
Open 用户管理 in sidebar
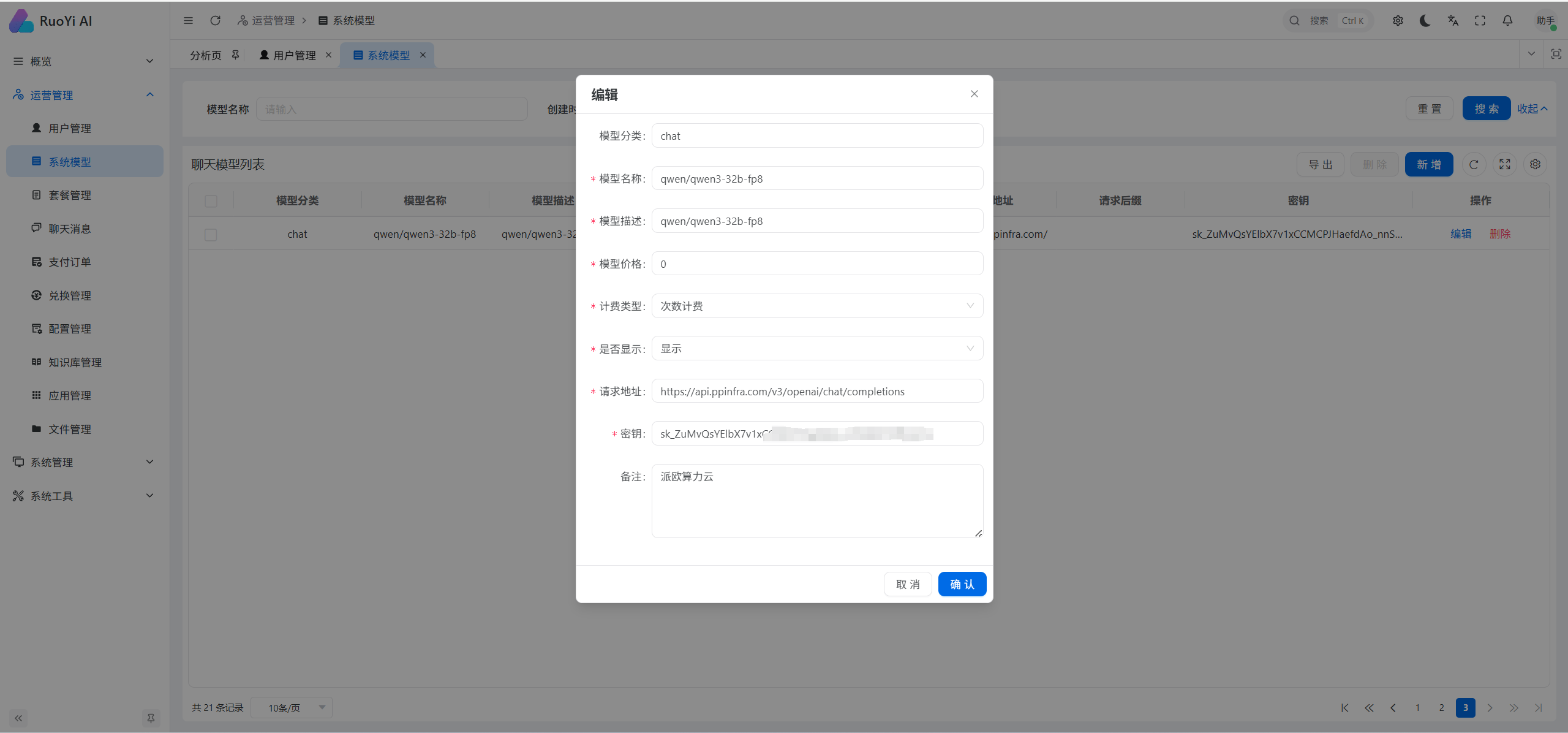tap(85, 128)
